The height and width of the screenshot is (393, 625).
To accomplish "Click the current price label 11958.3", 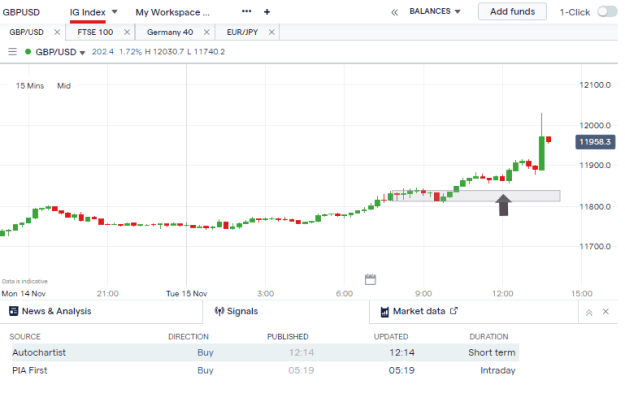I will (x=595, y=142).
